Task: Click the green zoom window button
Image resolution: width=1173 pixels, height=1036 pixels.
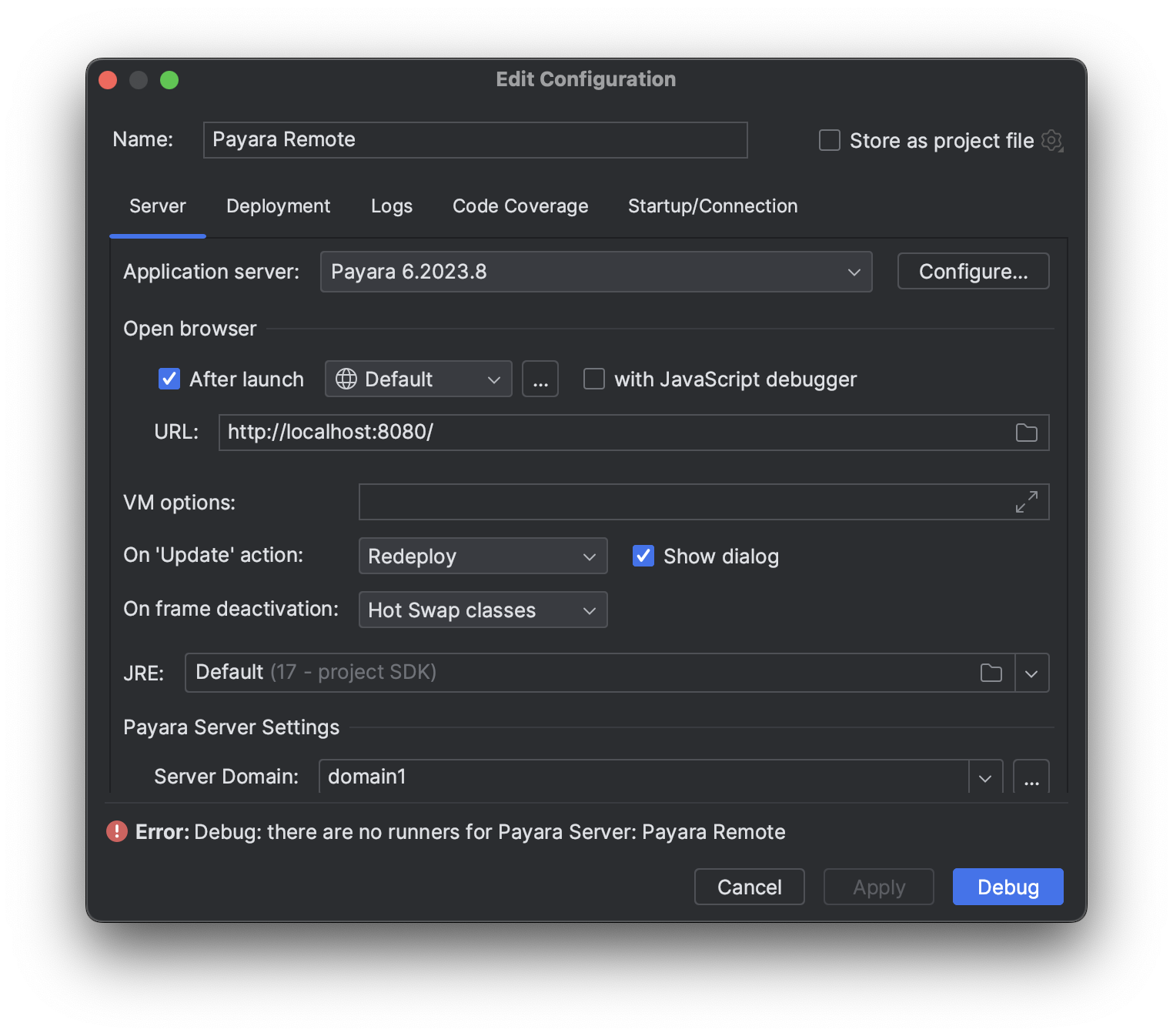Action: coord(169,80)
